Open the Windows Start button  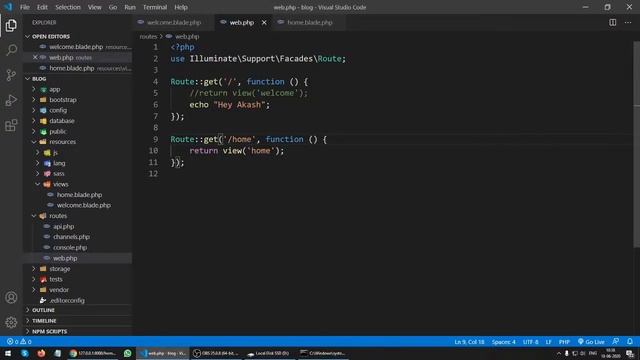pos(8,353)
